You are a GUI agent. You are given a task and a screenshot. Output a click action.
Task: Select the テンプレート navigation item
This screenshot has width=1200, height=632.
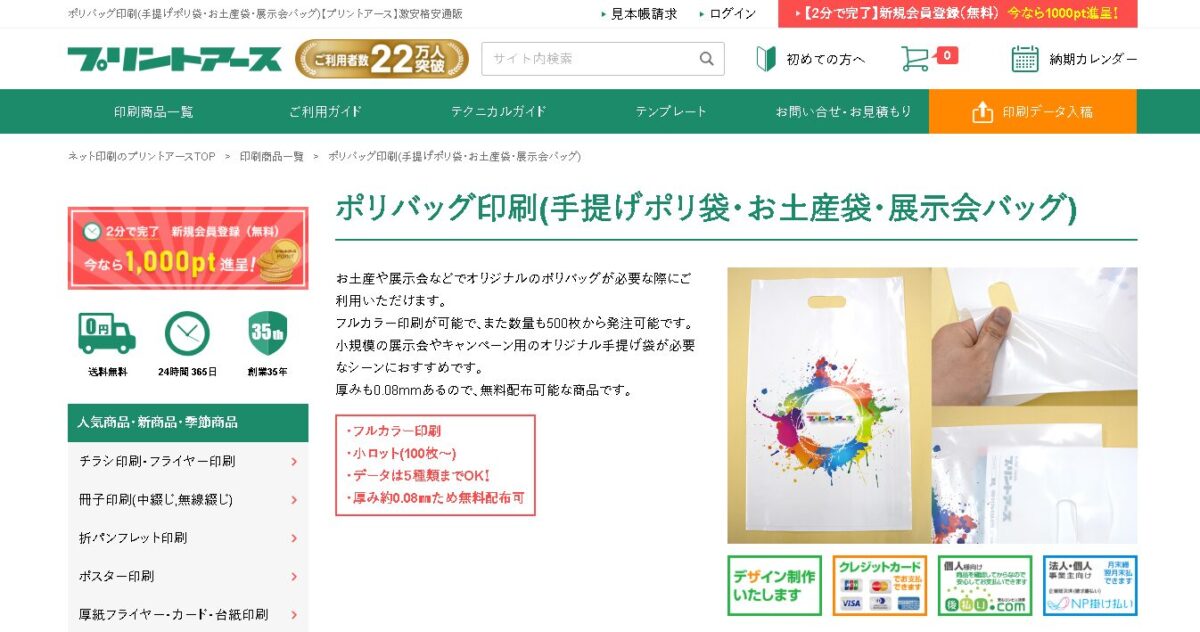[x=671, y=112]
